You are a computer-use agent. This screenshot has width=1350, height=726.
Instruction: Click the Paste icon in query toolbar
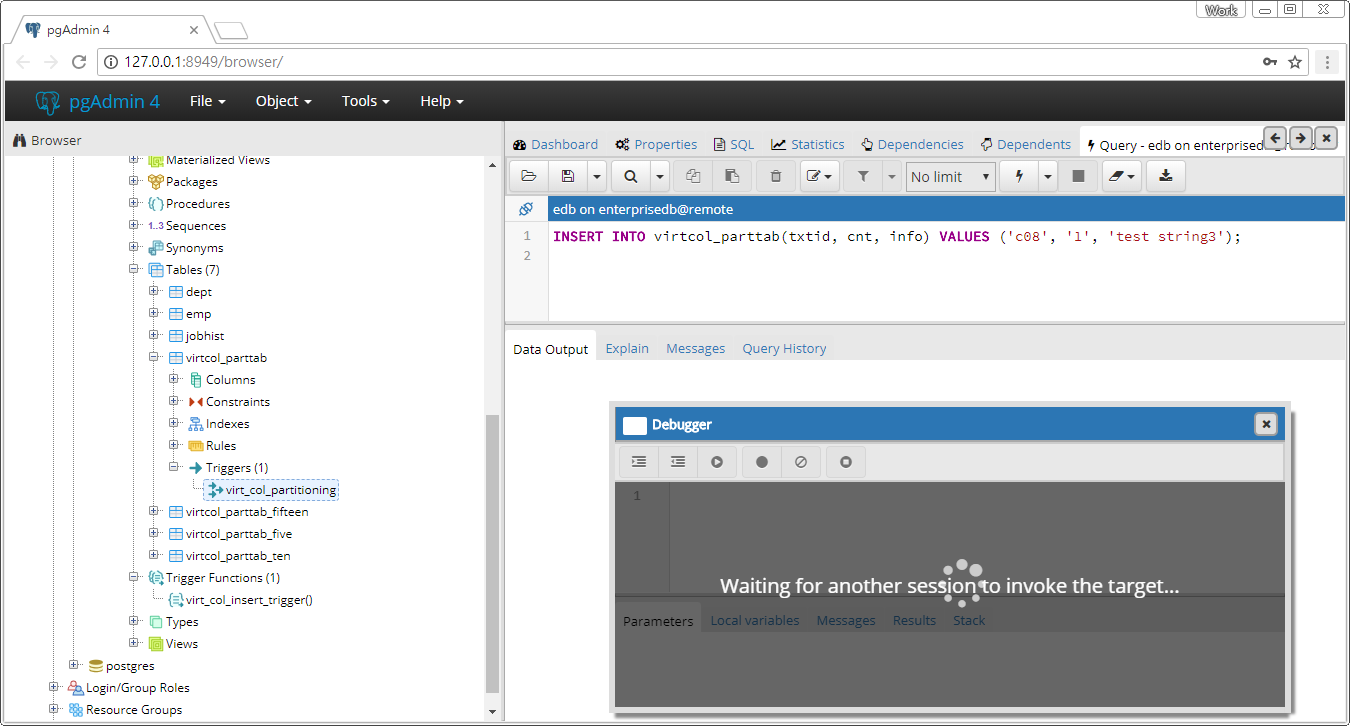point(731,177)
